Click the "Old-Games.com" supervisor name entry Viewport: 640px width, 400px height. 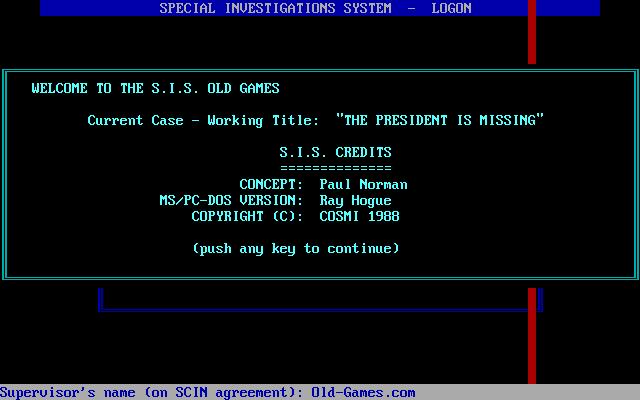point(363,393)
